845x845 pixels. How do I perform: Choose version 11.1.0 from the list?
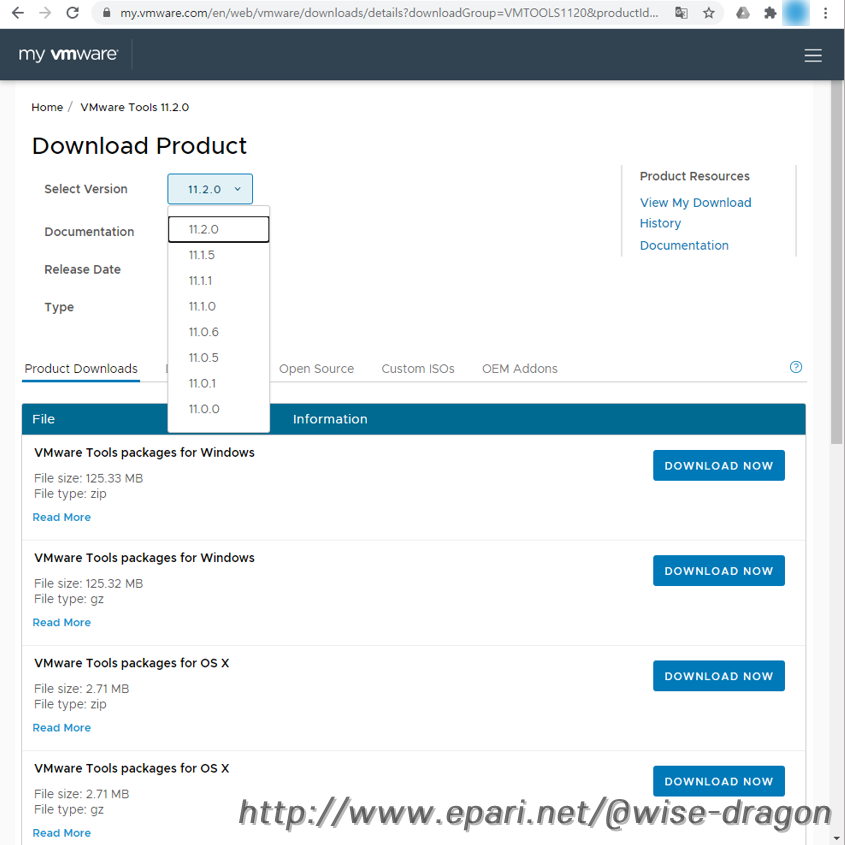pyautogui.click(x=218, y=306)
